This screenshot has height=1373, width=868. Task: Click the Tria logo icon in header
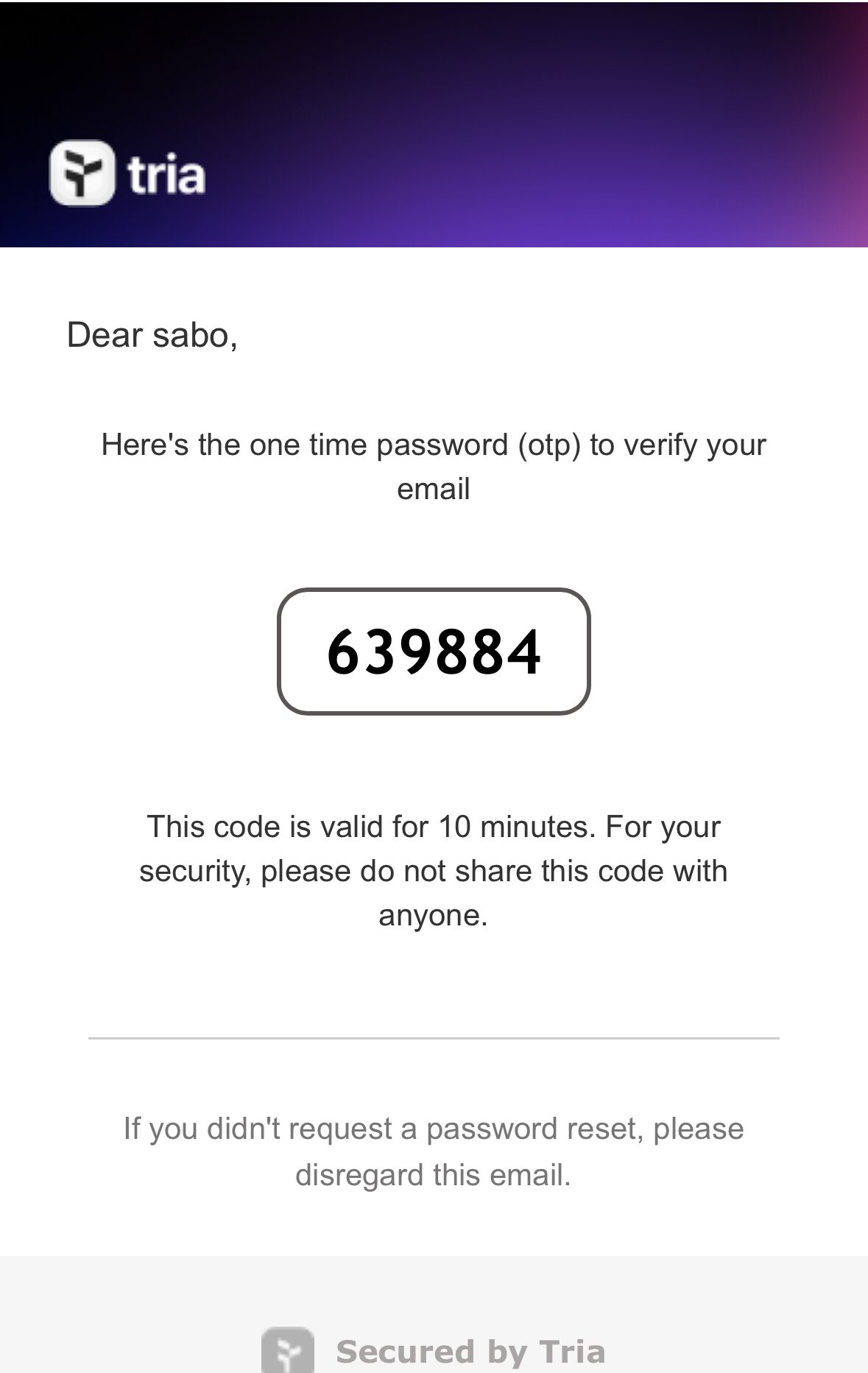[x=82, y=173]
